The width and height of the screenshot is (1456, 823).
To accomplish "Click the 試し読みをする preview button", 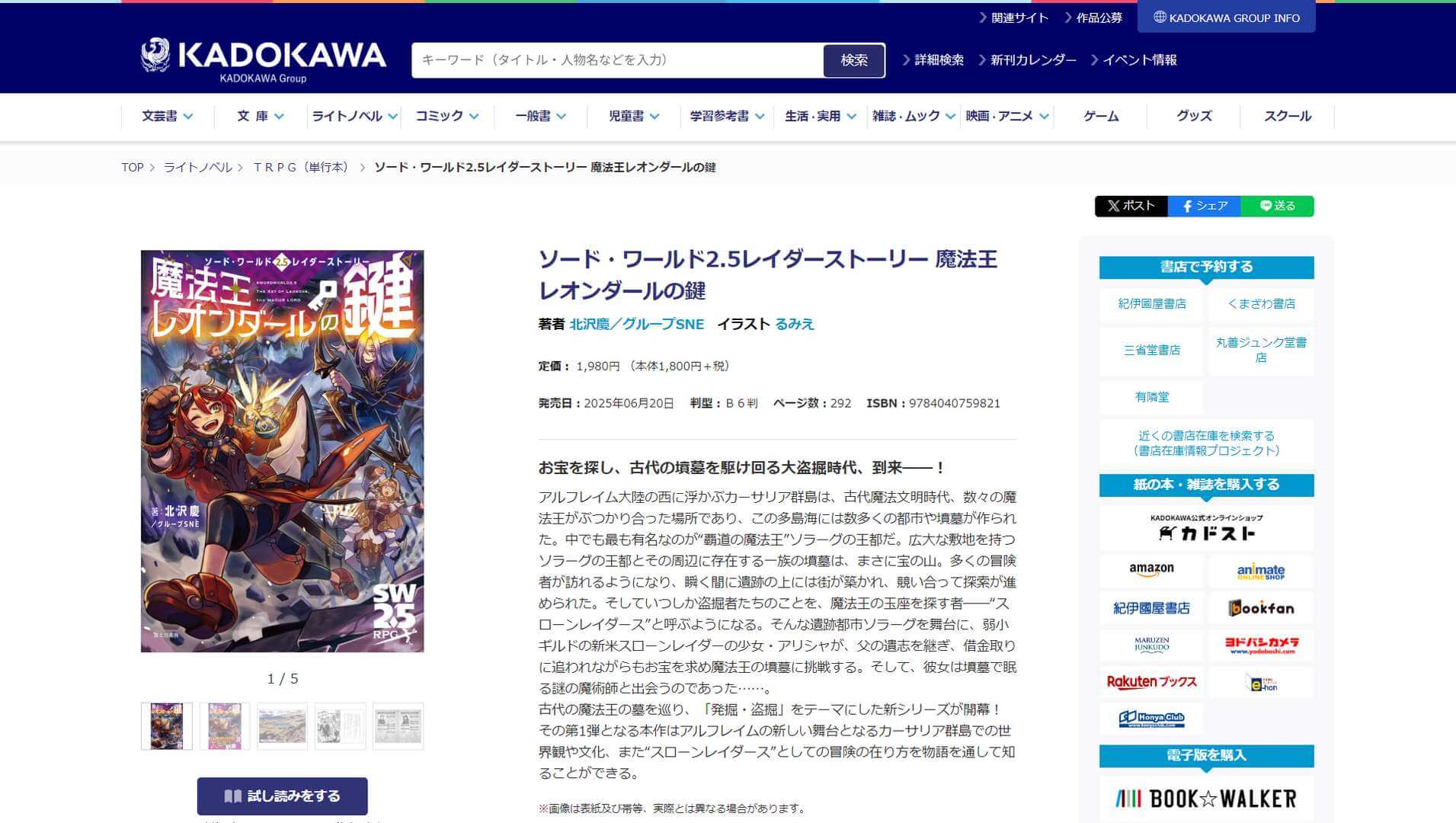I will tap(283, 796).
